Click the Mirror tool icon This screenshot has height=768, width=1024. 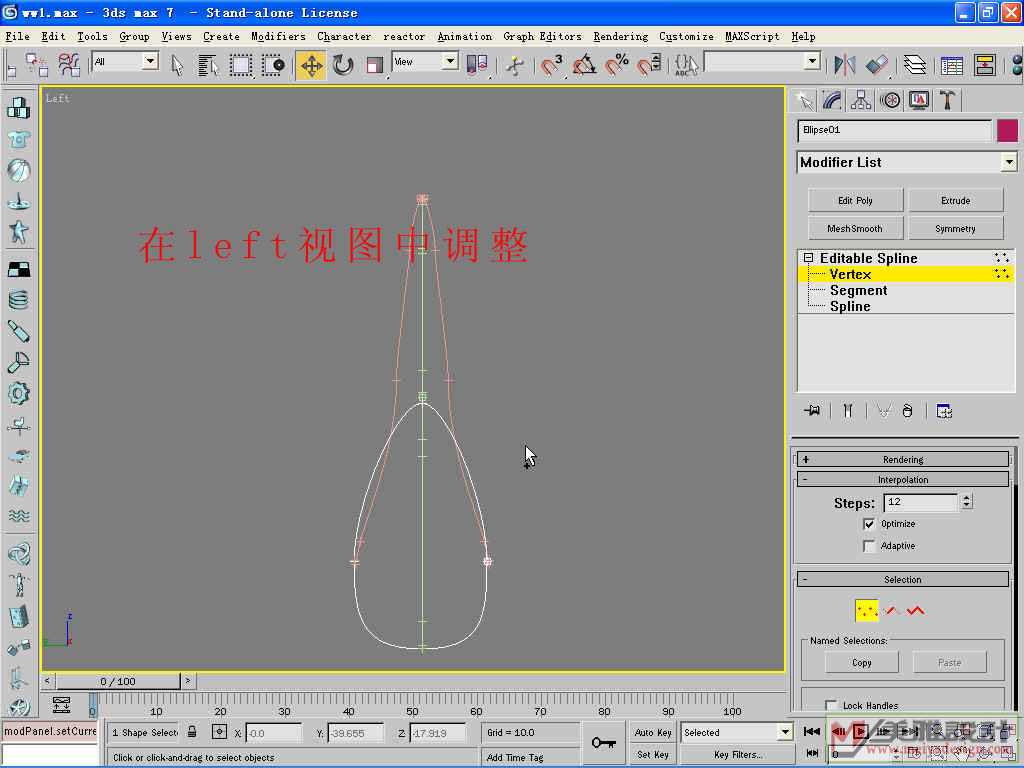click(844, 65)
